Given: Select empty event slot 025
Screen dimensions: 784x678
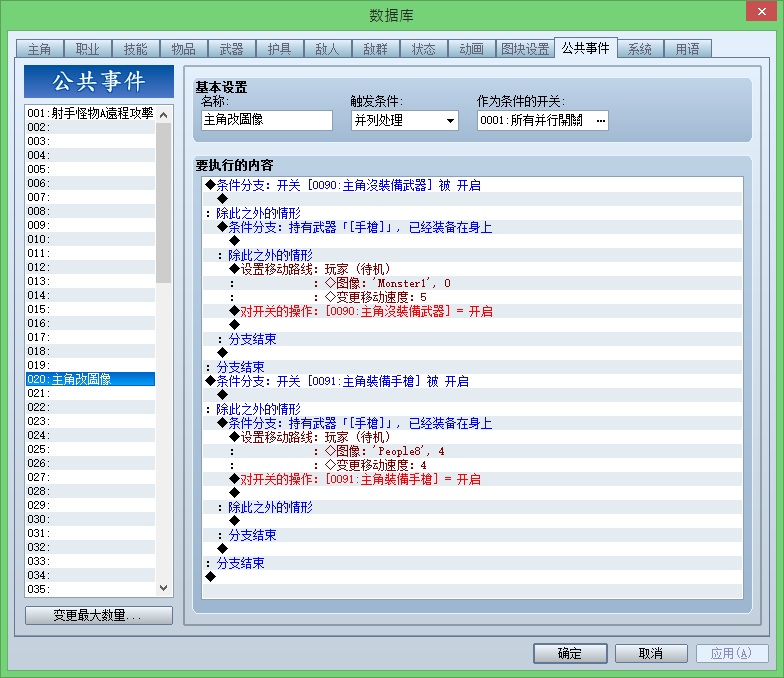Looking at the screenshot, I should pyautogui.click(x=90, y=449).
